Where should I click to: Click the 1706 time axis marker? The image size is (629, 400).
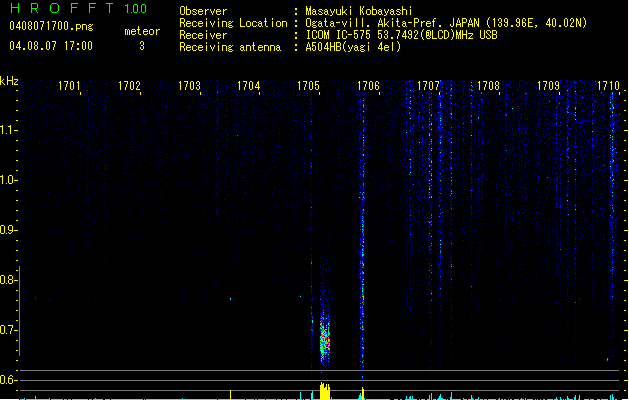coord(368,86)
